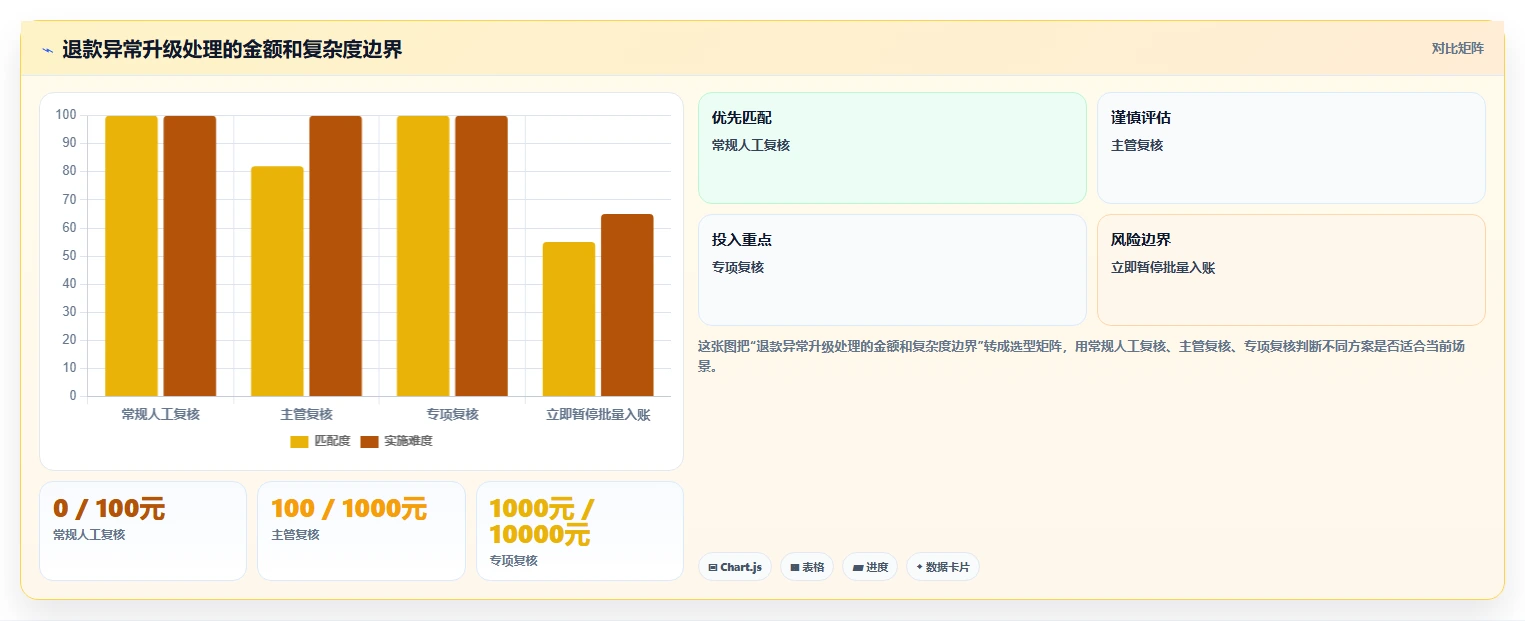Click the 匹配度 bar for 专项复核
Image resolution: width=1525 pixels, height=621 pixels.
[x=423, y=256]
